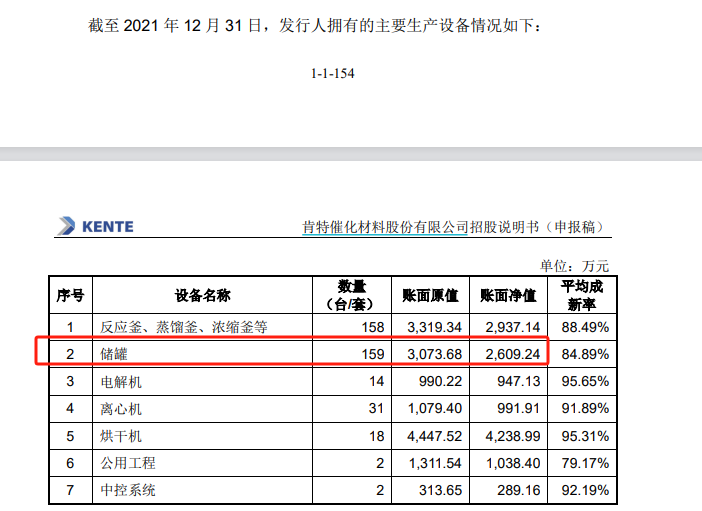This screenshot has width=702, height=511.
Task: Select the 4,447.52 original value cell
Action: pyautogui.click(x=433, y=435)
